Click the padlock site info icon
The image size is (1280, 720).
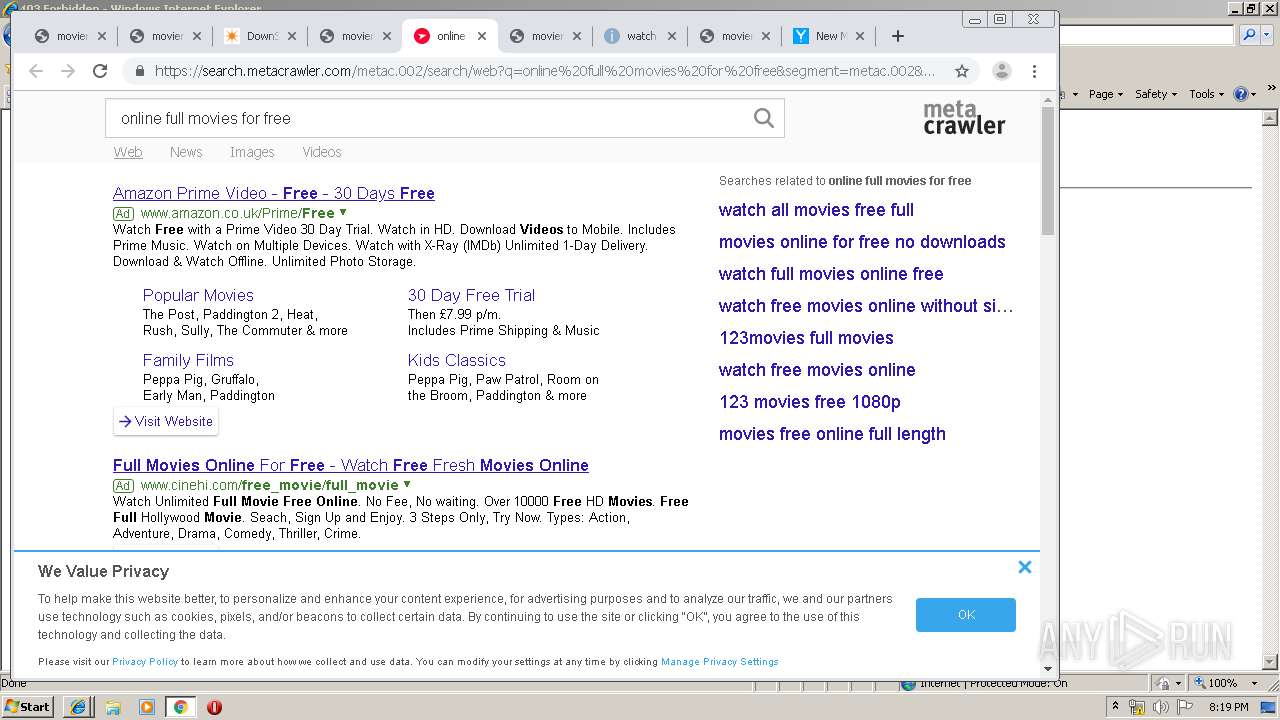click(139, 71)
